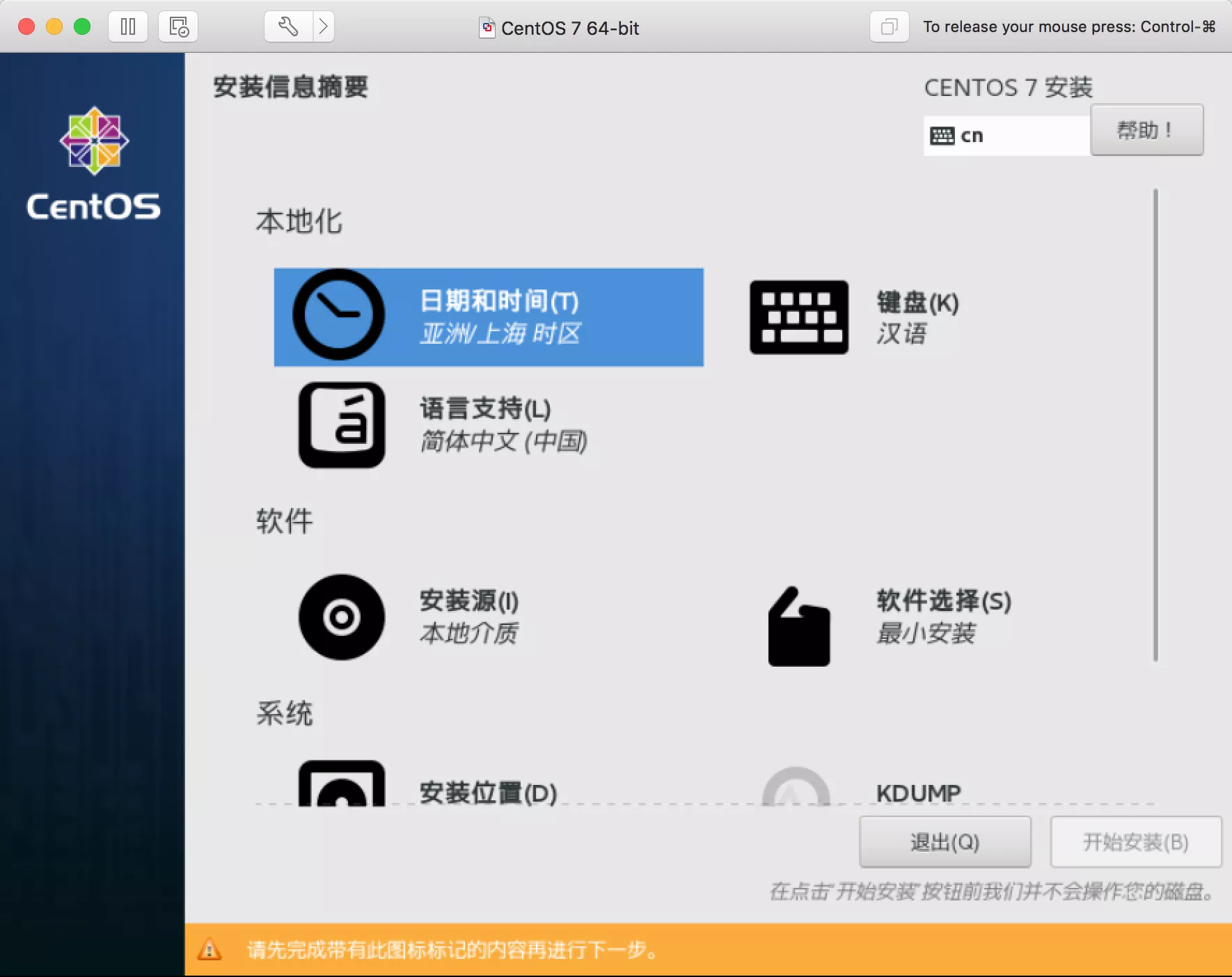Screen dimensions: 1232x977
Task: Click the window view mode icon in title bar
Action: pyautogui.click(x=889, y=27)
